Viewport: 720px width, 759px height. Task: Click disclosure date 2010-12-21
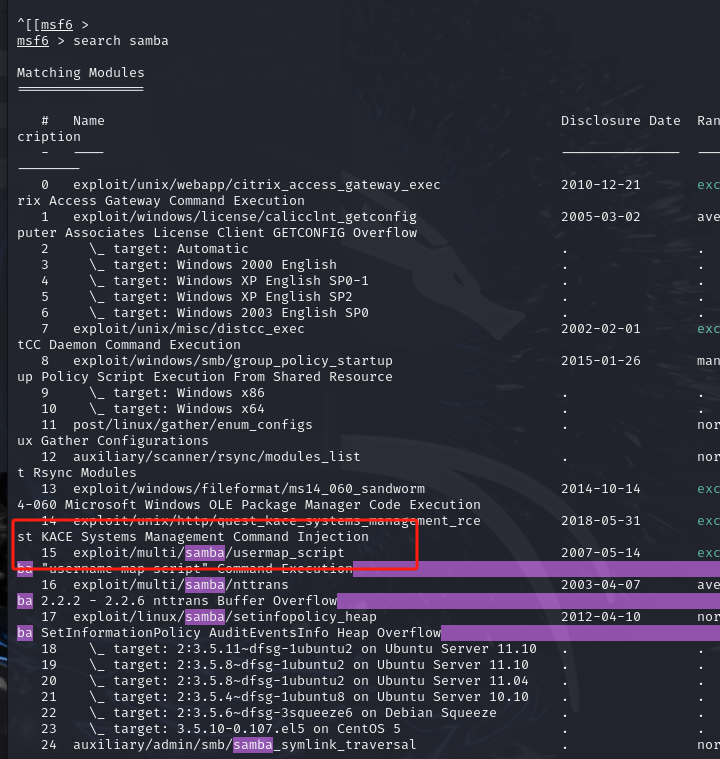pyautogui.click(x=601, y=185)
